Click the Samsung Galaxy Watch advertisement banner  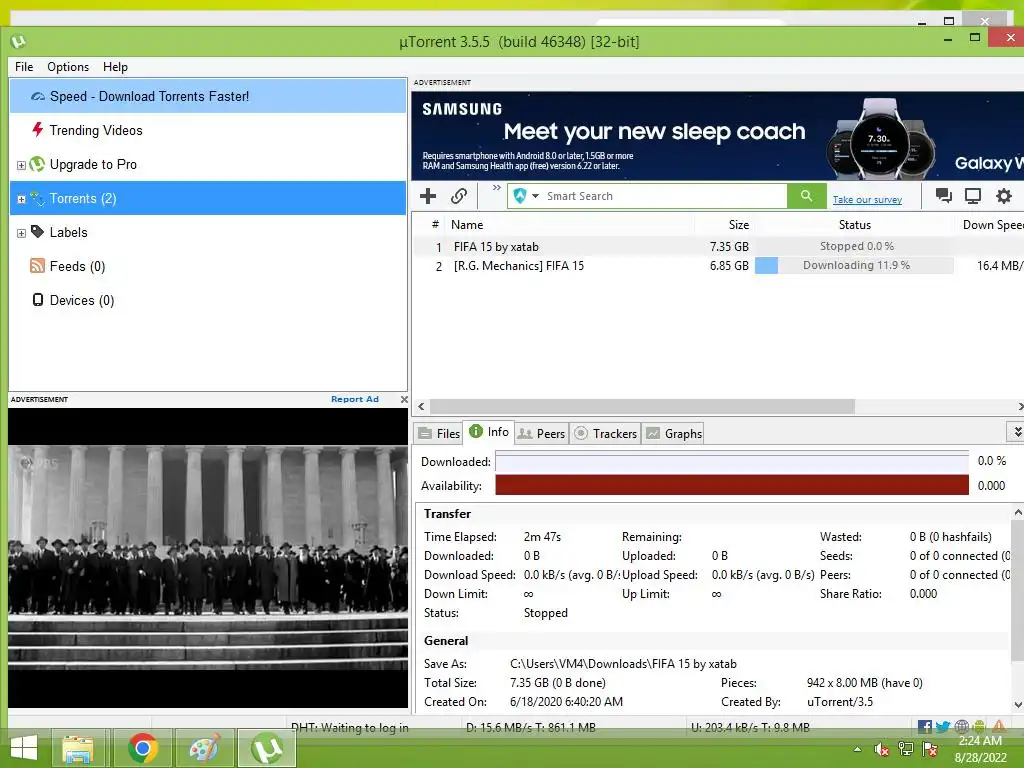[x=718, y=136]
